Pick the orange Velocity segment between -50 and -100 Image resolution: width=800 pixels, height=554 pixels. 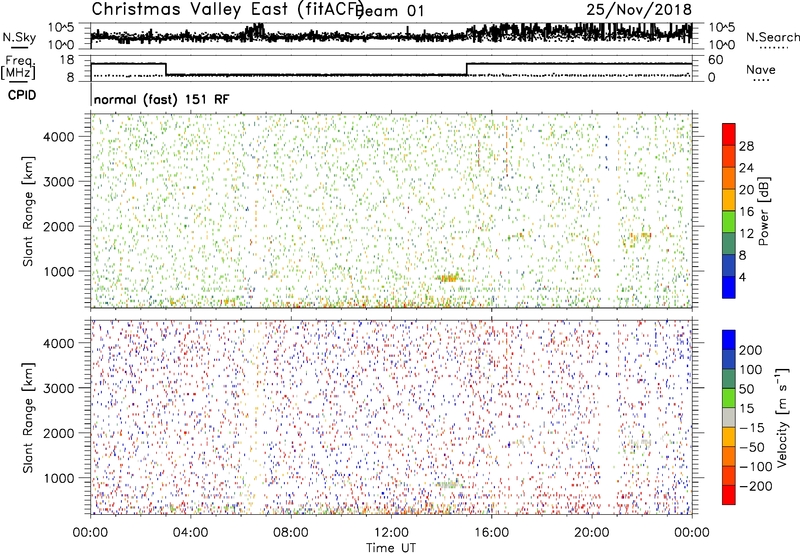pos(729,456)
